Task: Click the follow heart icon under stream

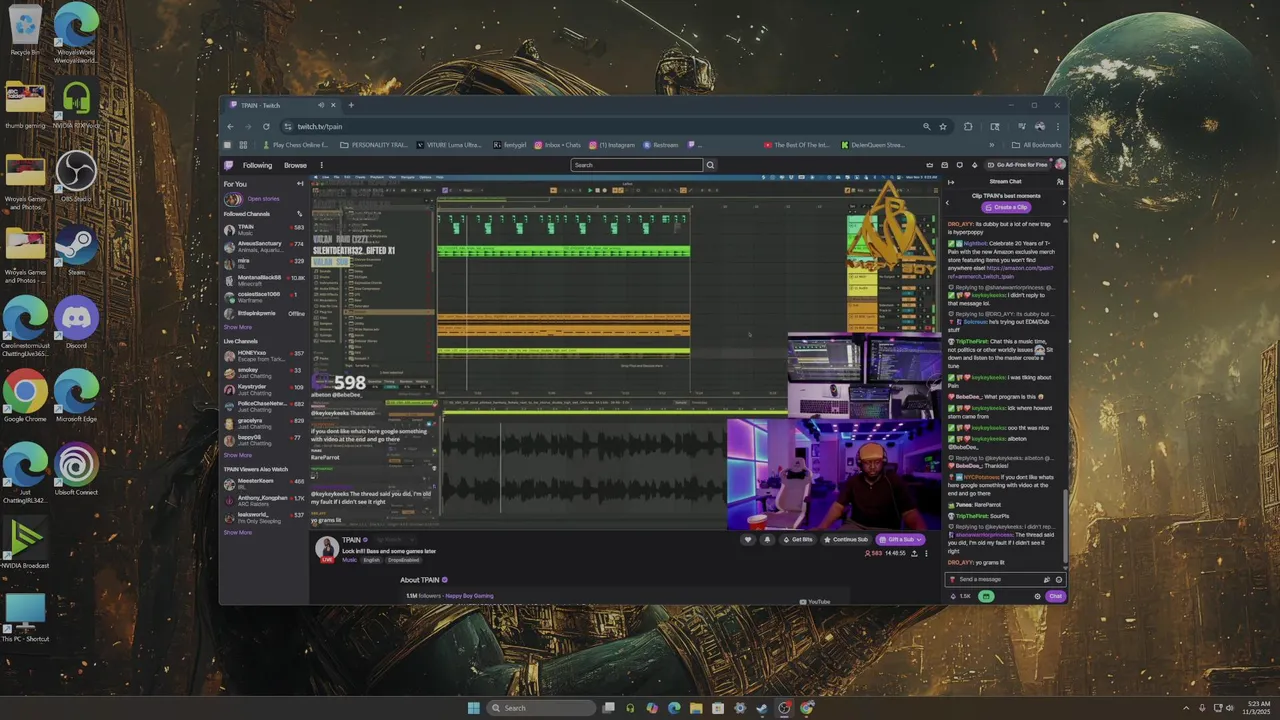Action: (x=747, y=539)
